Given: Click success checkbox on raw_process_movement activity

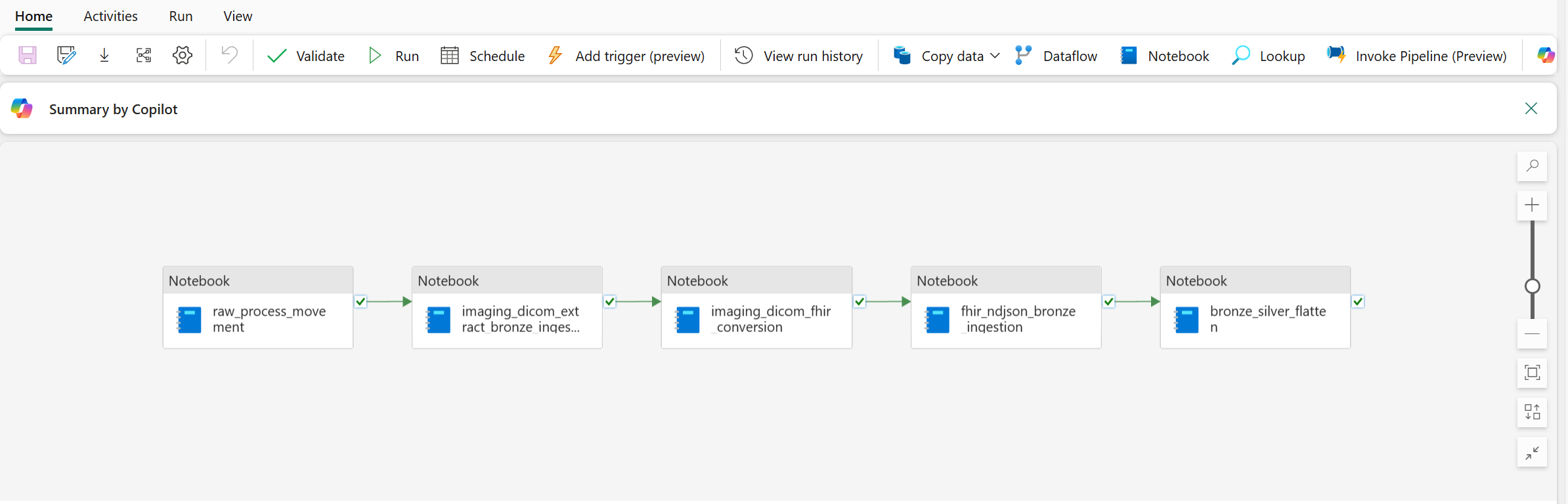Looking at the screenshot, I should (x=360, y=302).
